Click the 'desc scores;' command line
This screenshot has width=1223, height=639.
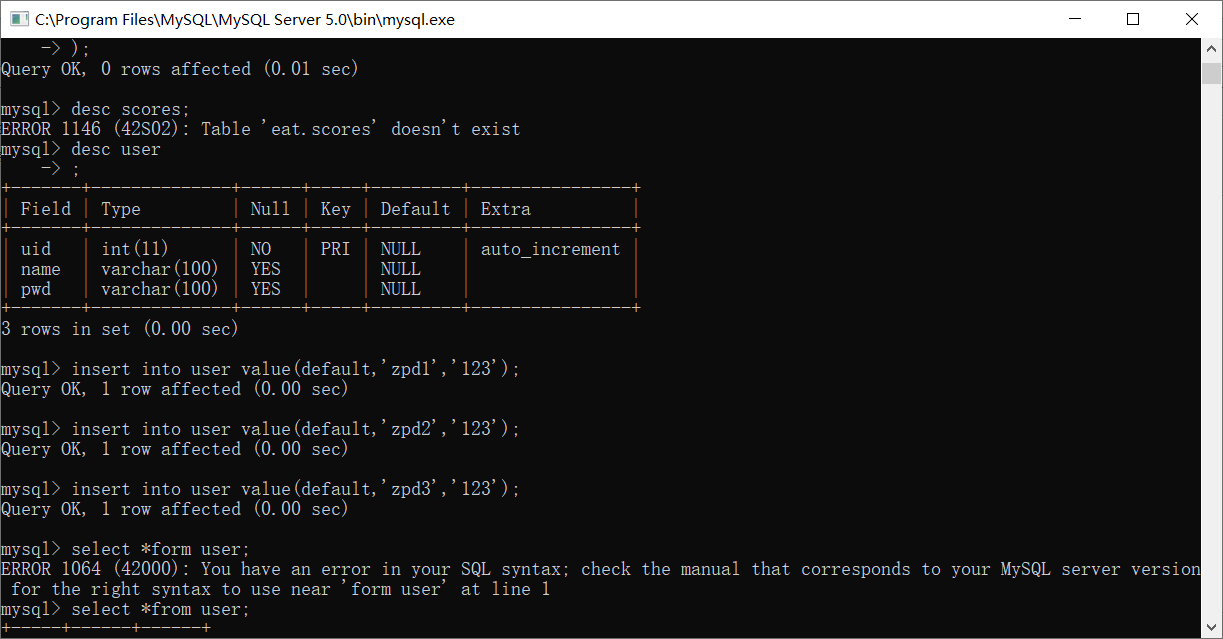click(x=130, y=109)
